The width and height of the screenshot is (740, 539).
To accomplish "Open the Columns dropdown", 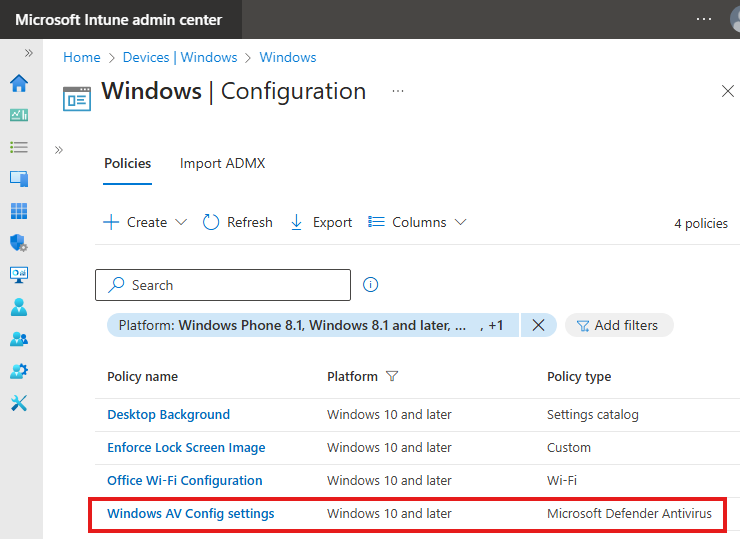I will coord(417,222).
